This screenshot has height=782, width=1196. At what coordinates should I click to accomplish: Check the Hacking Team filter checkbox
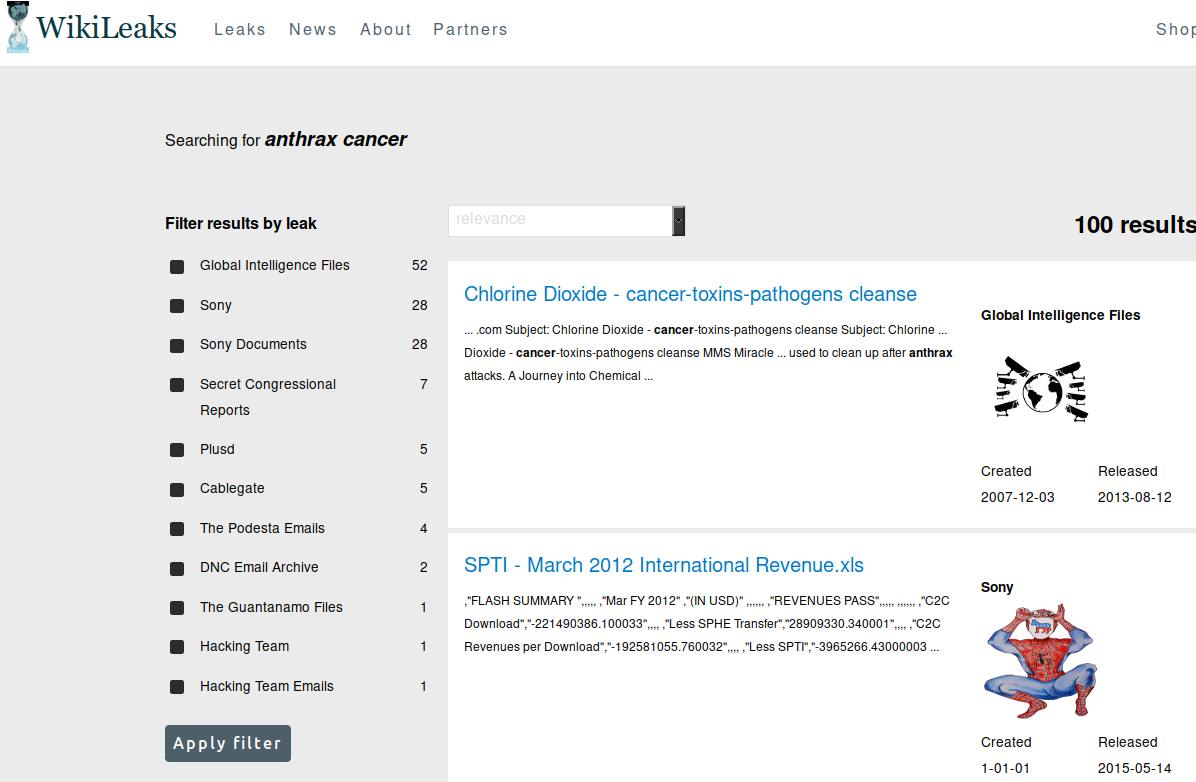pyautogui.click(x=177, y=647)
